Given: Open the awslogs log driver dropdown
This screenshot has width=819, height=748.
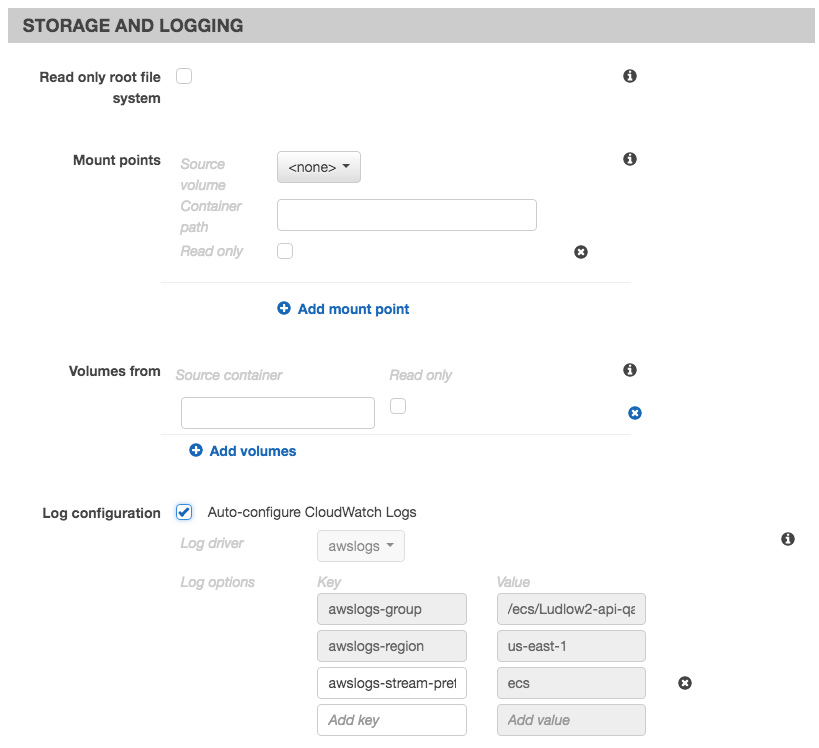Looking at the screenshot, I should tap(360, 546).
